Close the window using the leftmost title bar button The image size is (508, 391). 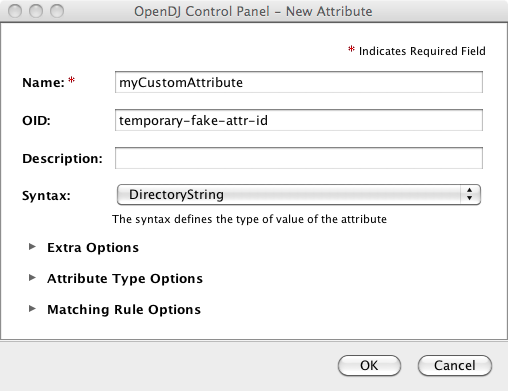pyautogui.click(x=15, y=11)
